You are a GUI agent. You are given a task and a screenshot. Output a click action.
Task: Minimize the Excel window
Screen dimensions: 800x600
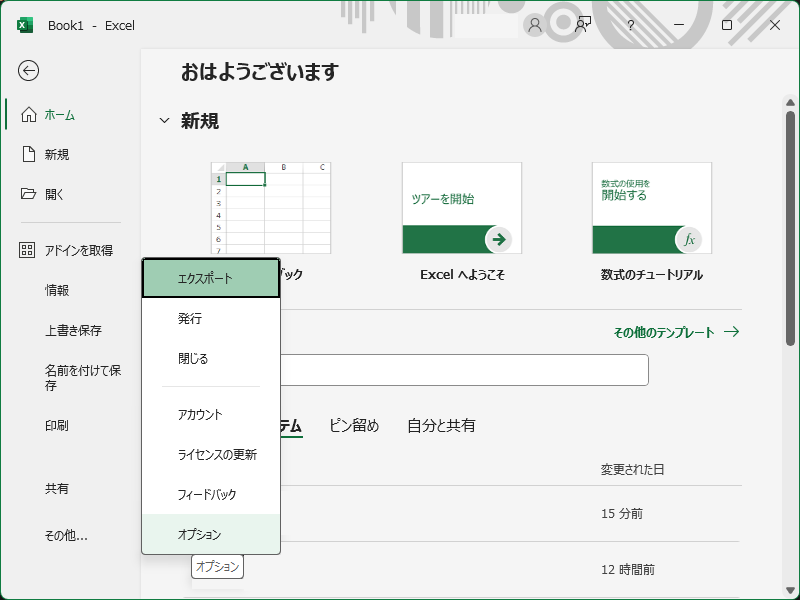coord(679,25)
